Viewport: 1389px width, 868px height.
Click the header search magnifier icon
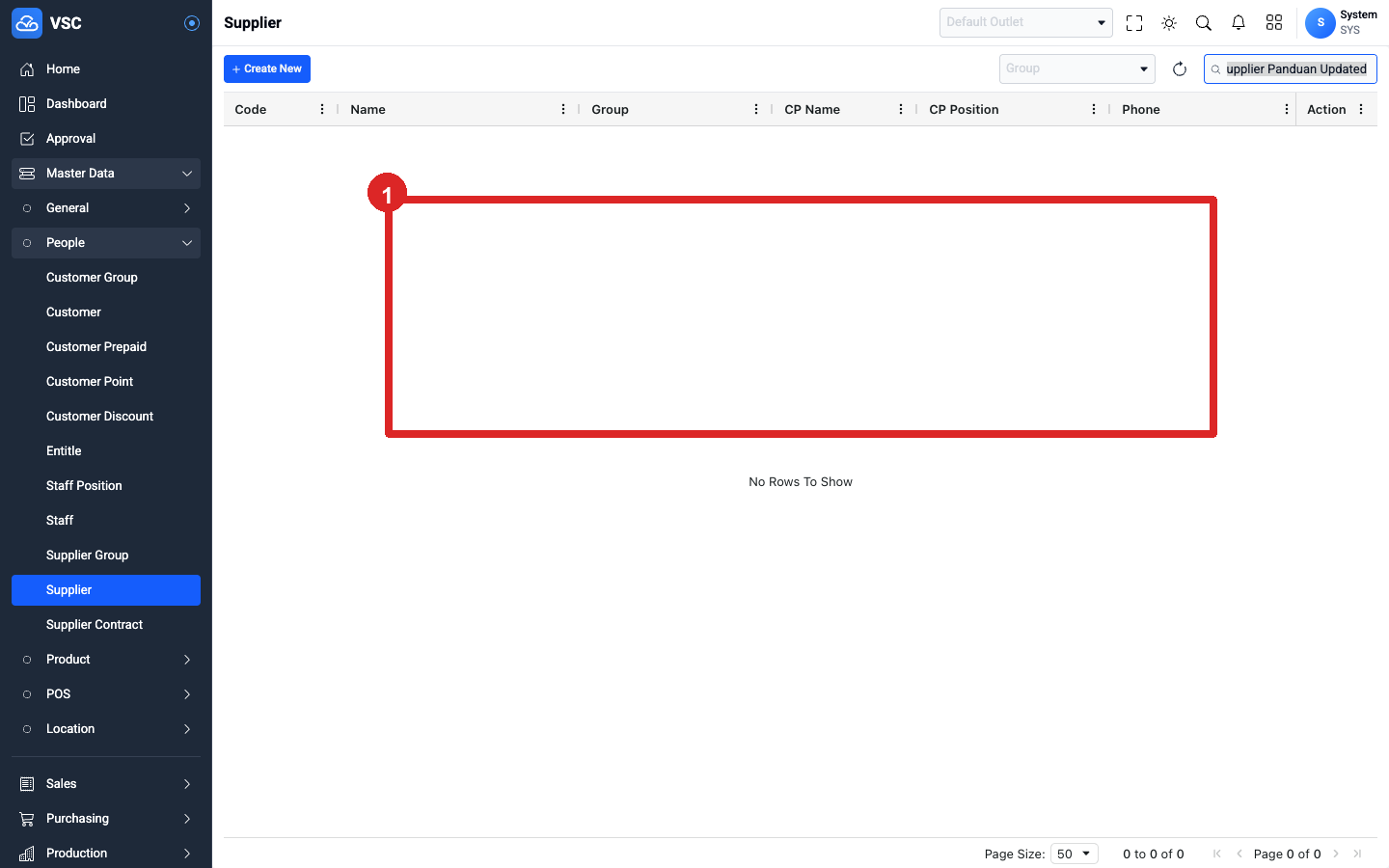tap(1204, 23)
